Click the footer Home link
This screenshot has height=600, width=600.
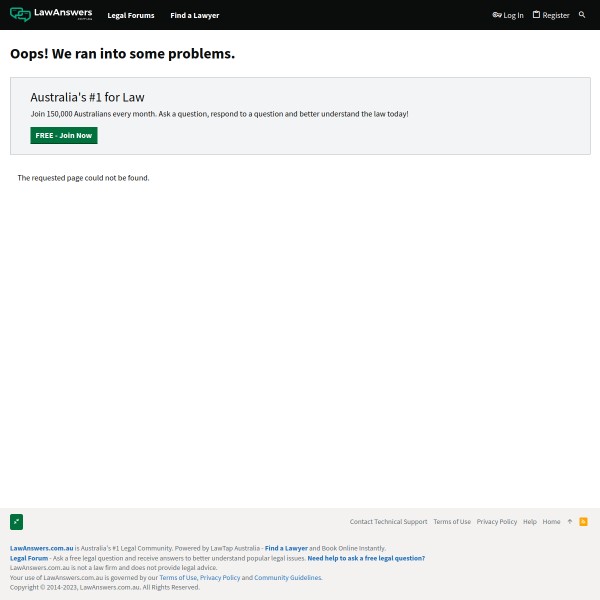click(x=551, y=522)
